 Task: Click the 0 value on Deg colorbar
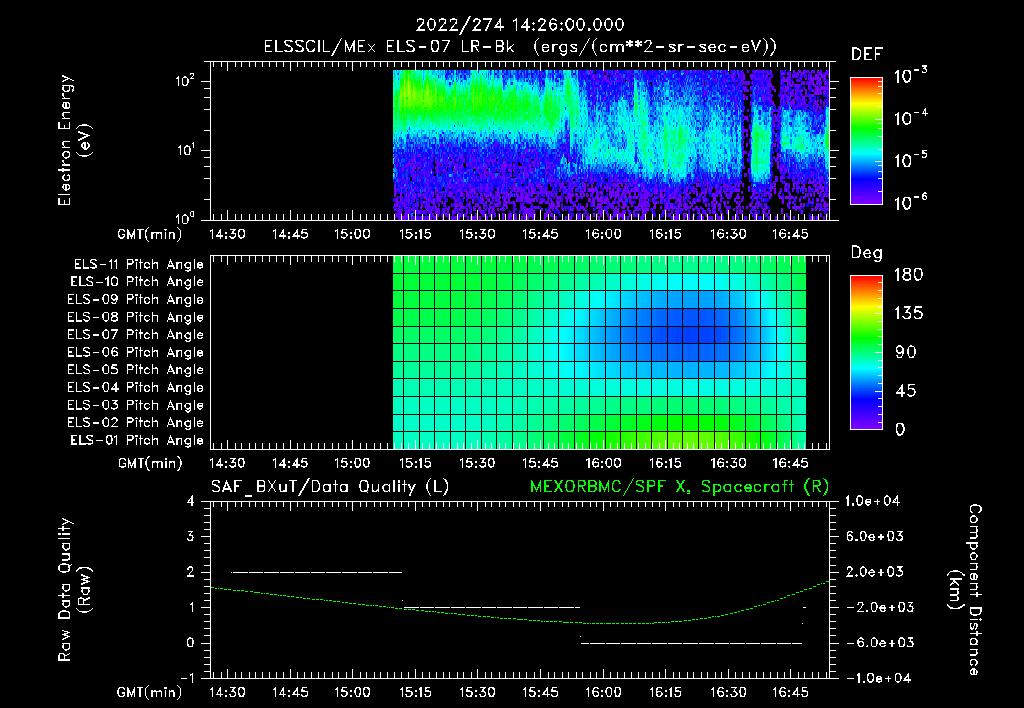click(x=900, y=429)
